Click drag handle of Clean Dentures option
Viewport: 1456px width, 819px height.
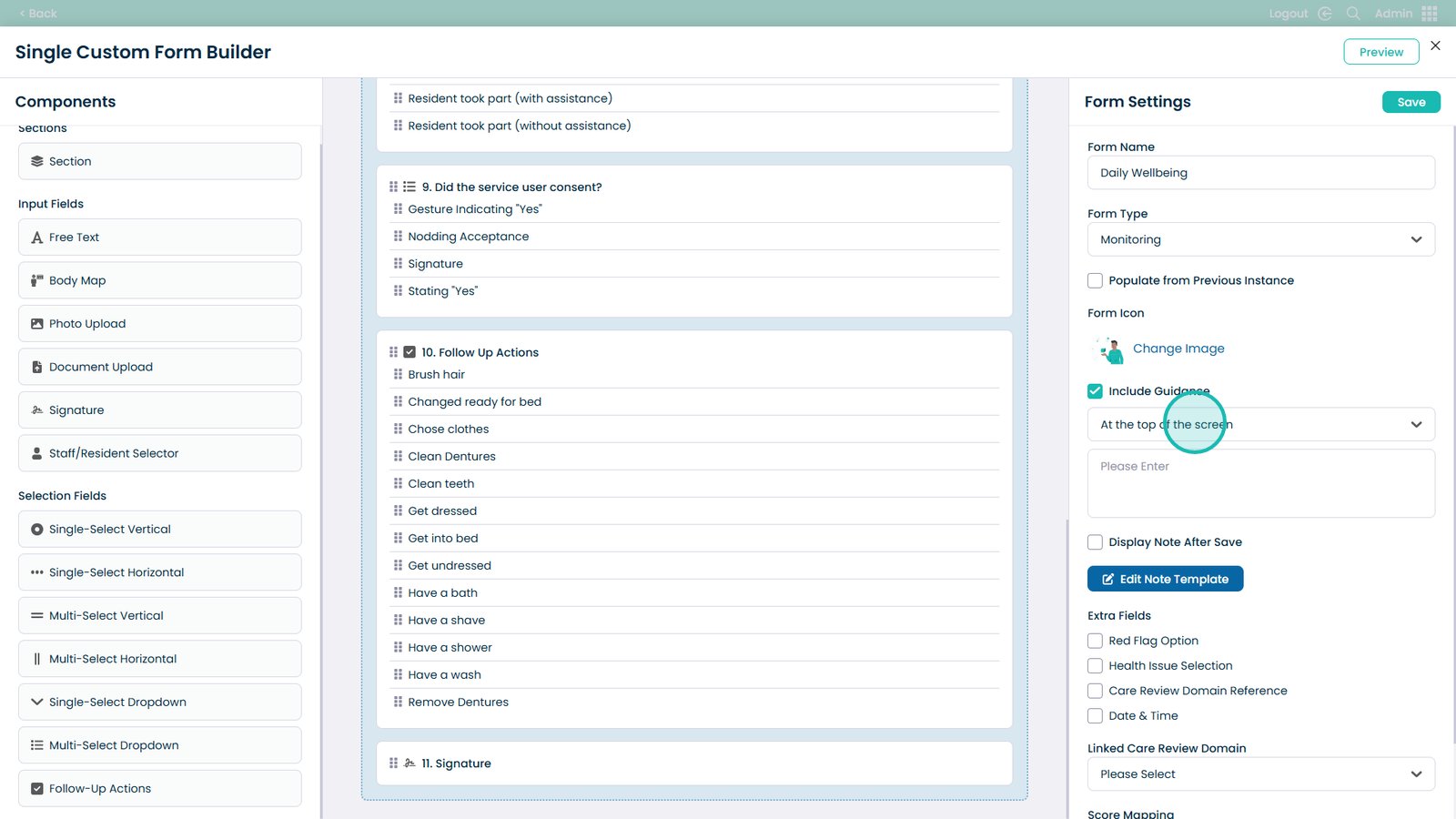click(398, 456)
